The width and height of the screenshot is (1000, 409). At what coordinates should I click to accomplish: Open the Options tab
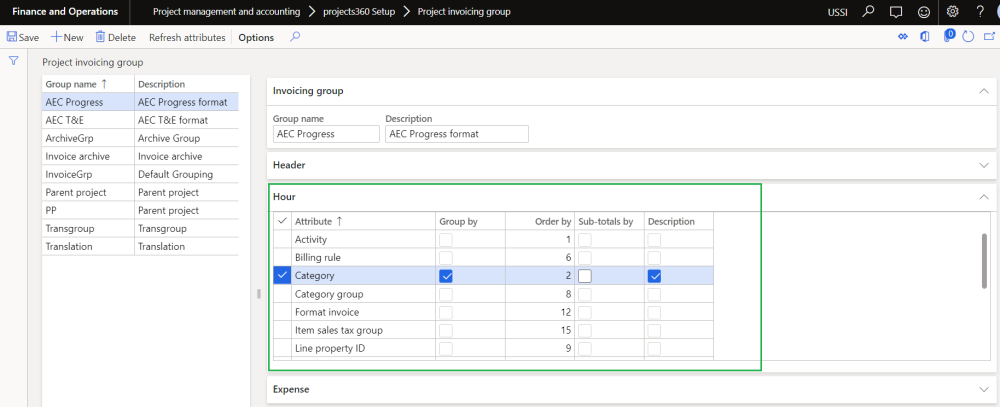click(x=256, y=37)
